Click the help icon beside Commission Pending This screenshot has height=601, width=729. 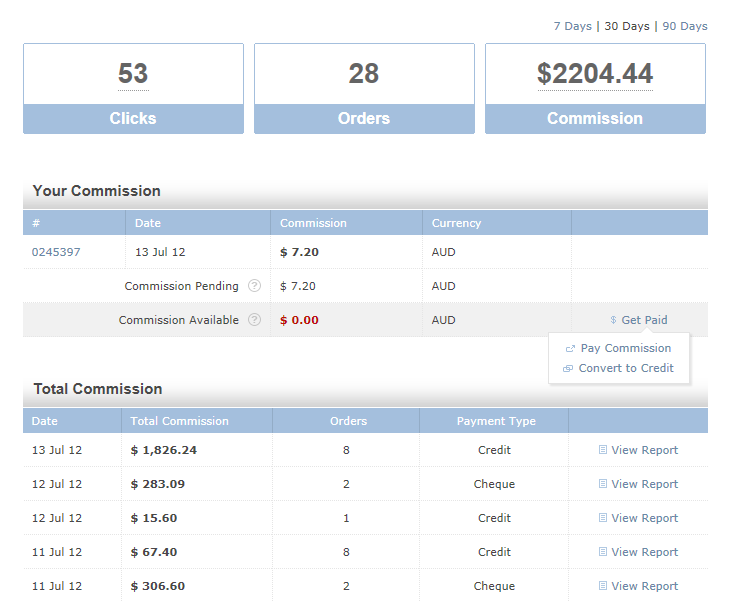[x=254, y=286]
